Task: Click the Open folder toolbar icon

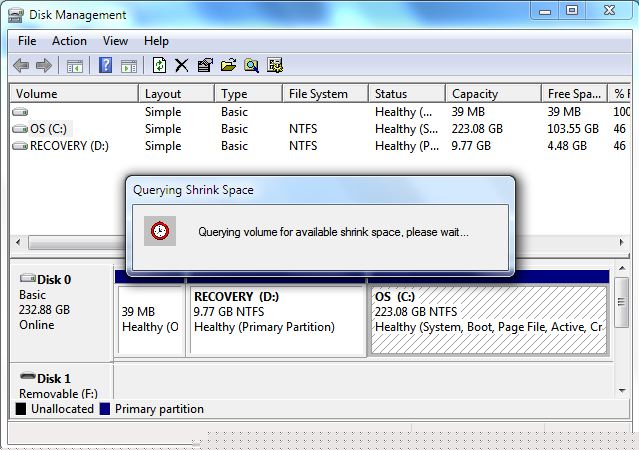Action: tap(229, 65)
